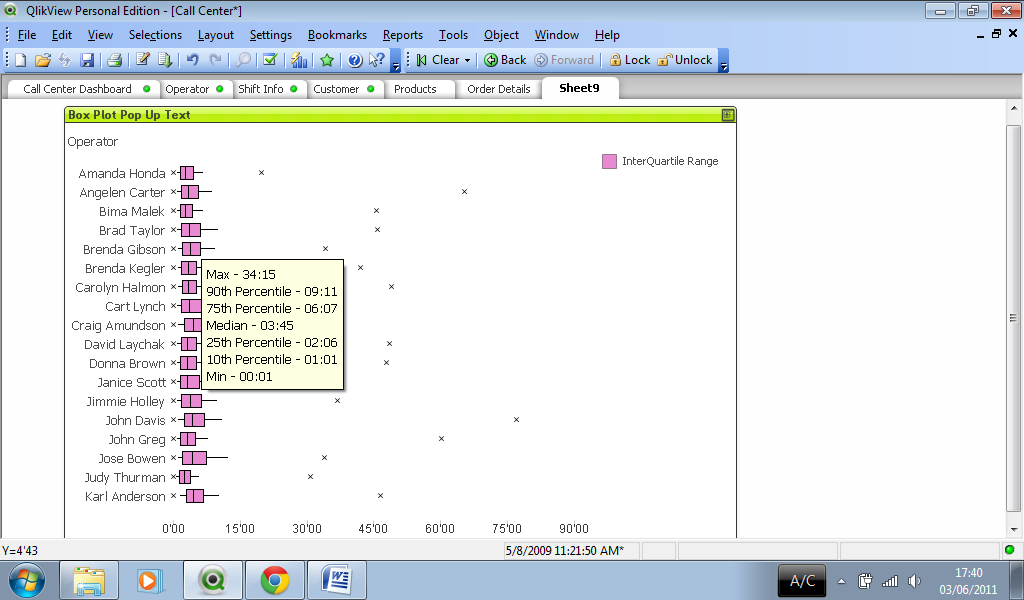Click the Undo arrow icon

pos(192,60)
